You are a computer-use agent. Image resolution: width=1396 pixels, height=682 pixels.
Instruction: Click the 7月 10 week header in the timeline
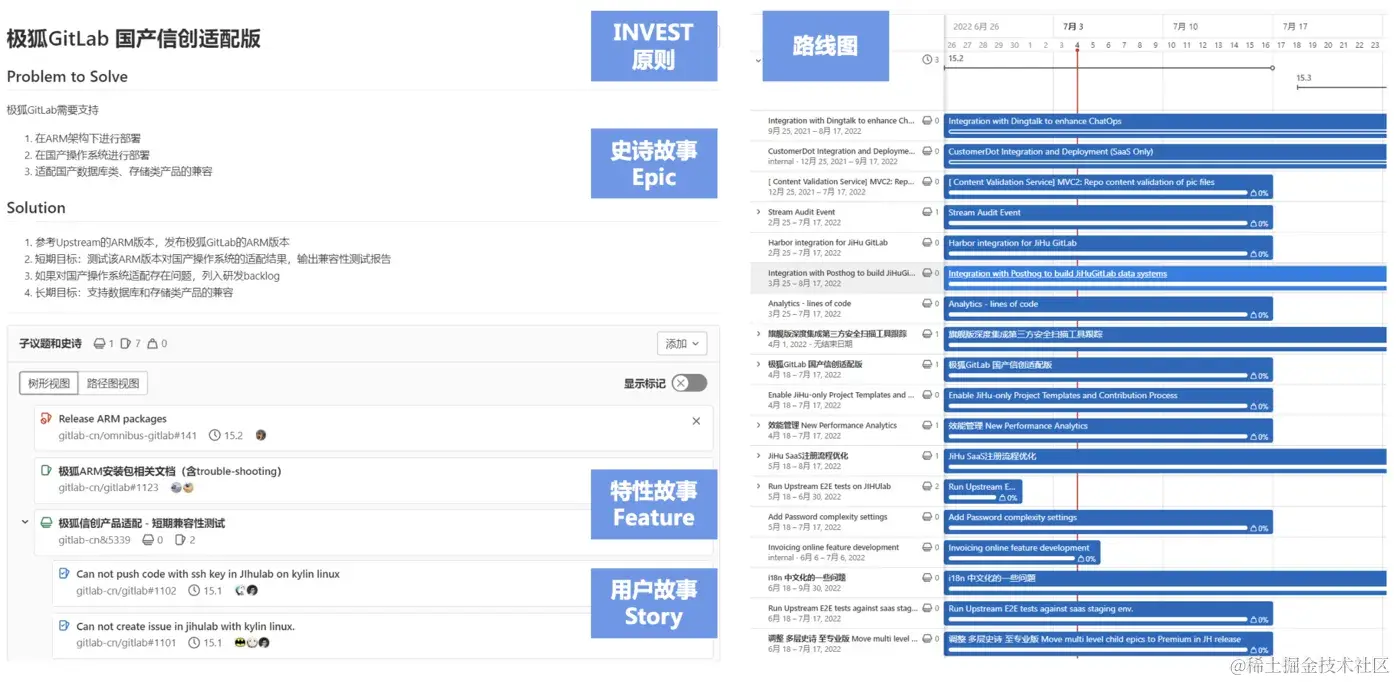(x=1186, y=27)
